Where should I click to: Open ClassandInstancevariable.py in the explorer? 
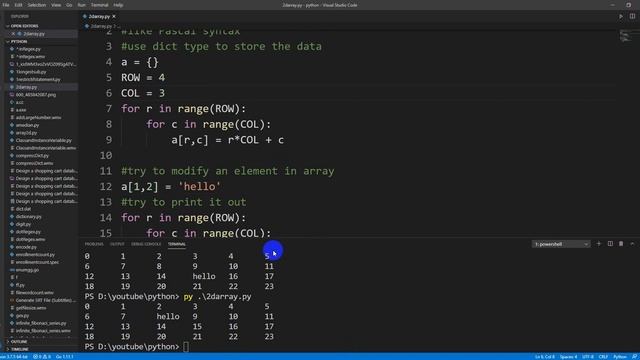(44, 140)
